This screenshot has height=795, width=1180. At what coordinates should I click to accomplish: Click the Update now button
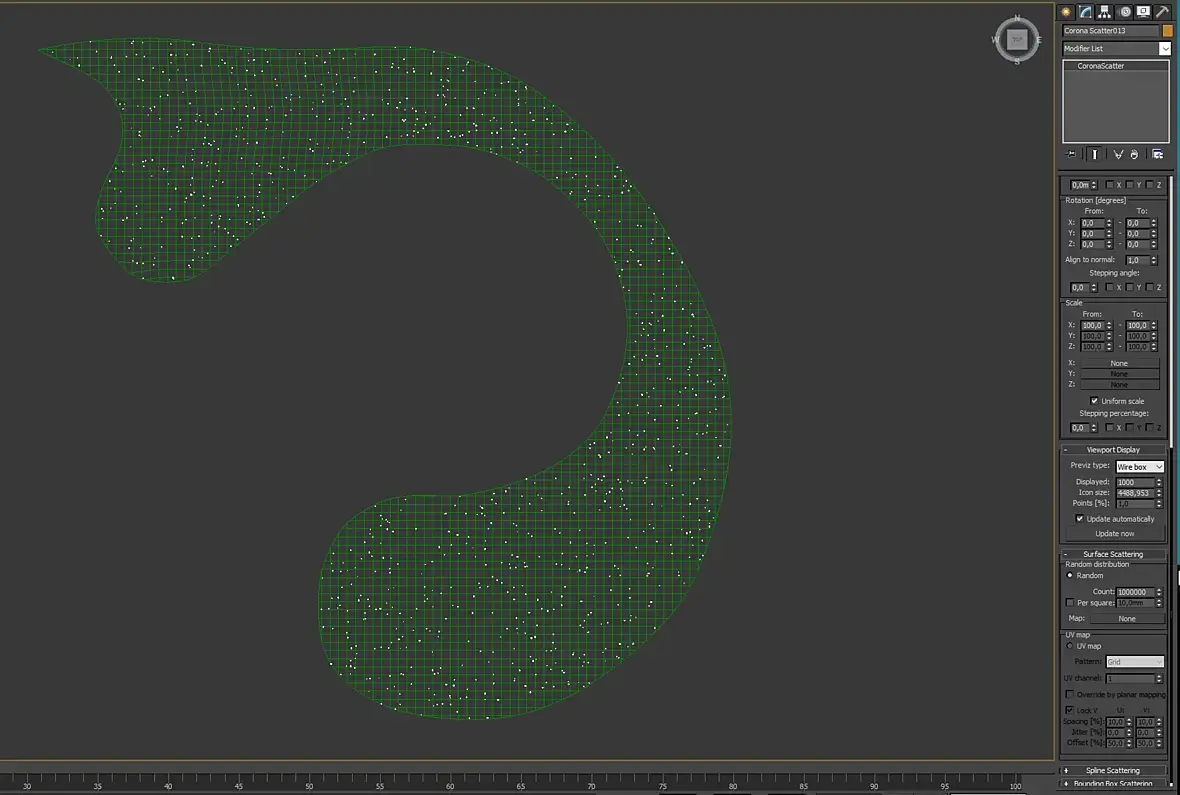1115,534
